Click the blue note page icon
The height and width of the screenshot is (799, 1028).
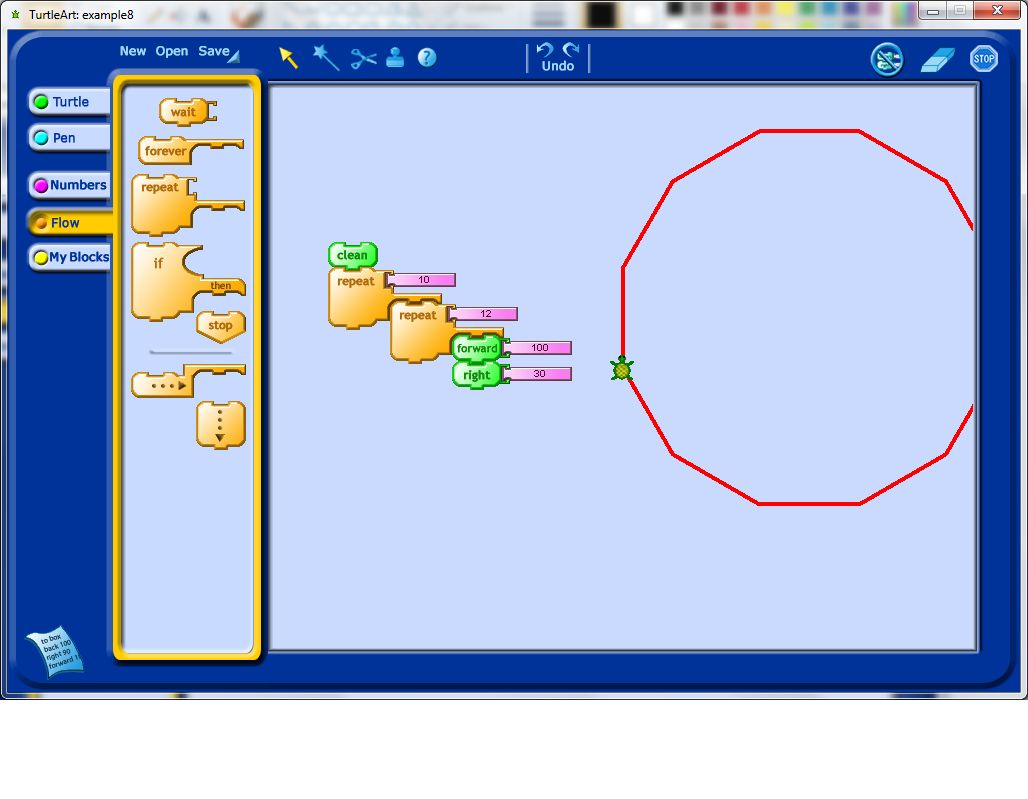tap(55, 652)
